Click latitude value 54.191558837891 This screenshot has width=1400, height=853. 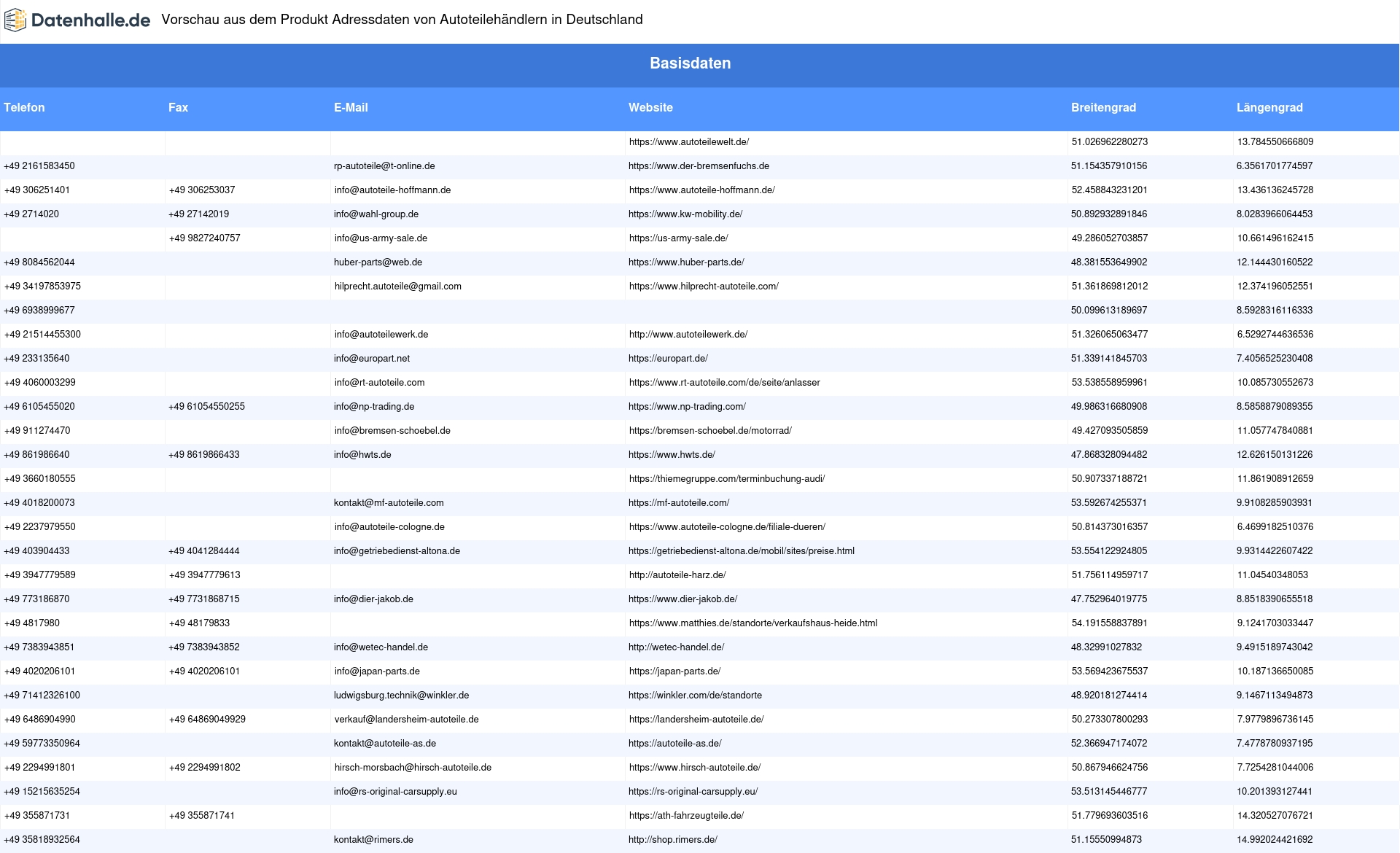click(1109, 623)
